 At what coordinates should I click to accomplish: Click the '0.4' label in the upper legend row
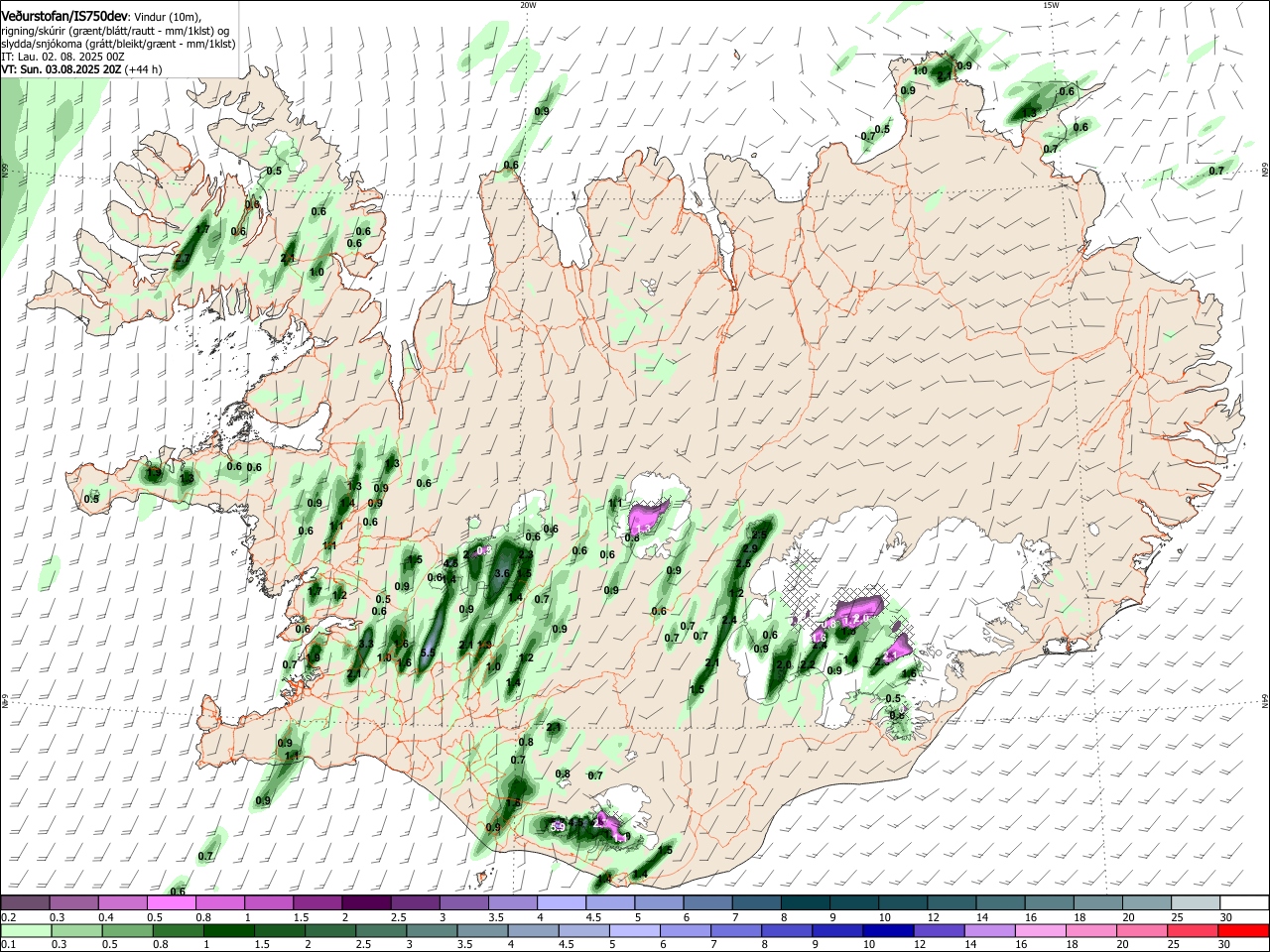105,917
